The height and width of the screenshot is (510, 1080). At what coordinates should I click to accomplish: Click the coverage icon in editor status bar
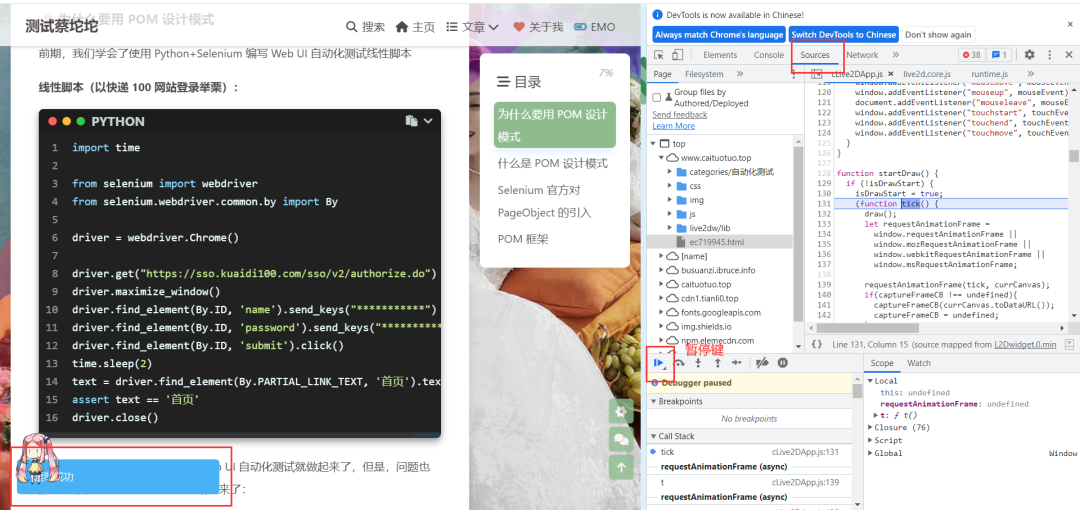point(1070,344)
